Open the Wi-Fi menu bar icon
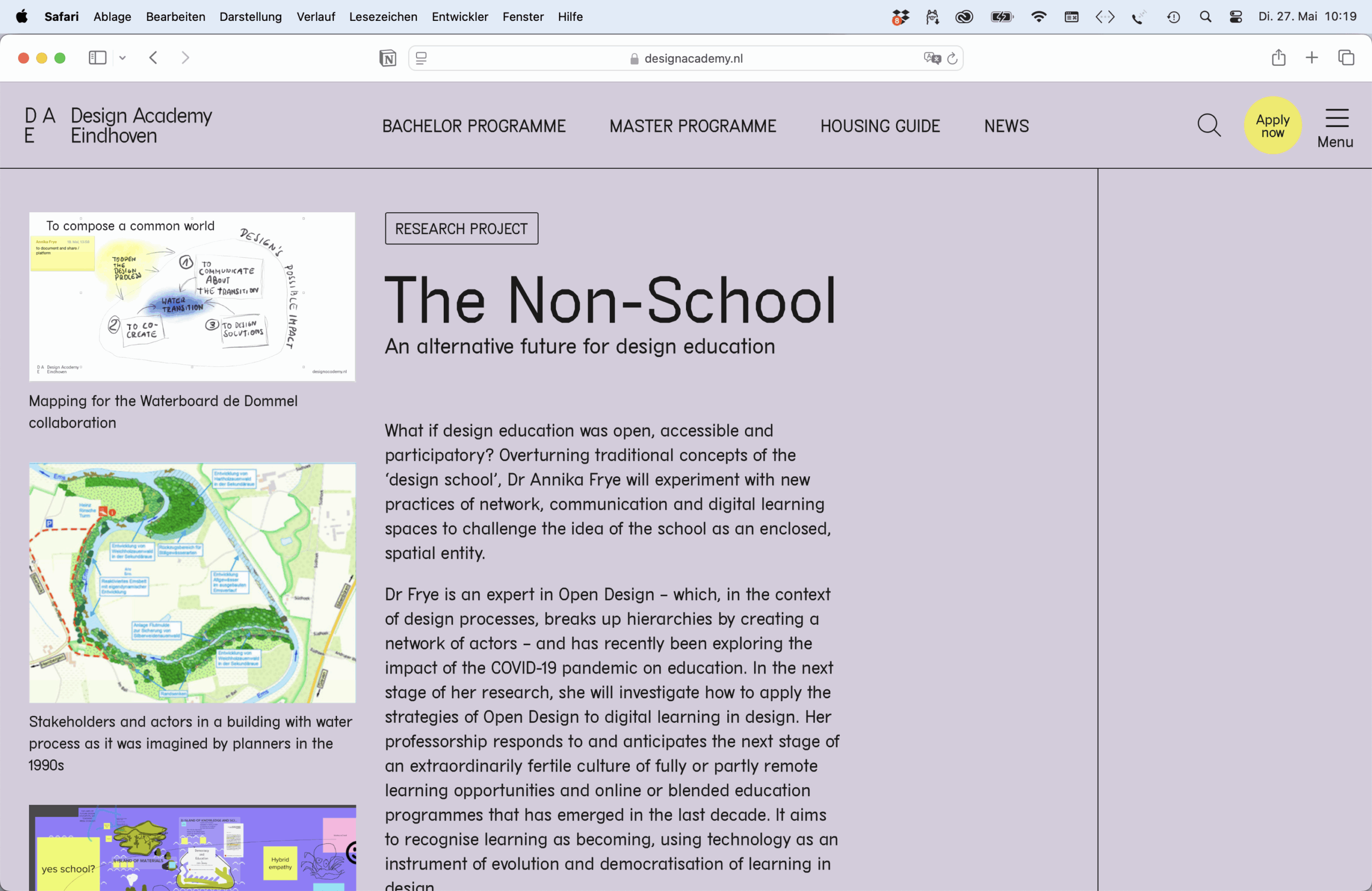Screen dimensions: 1372x891 pyautogui.click(x=1039, y=17)
